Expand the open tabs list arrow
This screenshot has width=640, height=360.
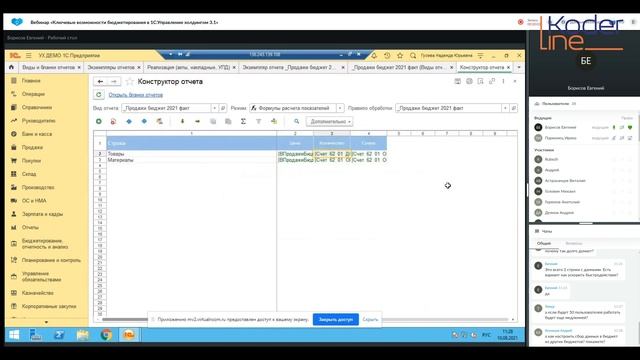(519, 67)
